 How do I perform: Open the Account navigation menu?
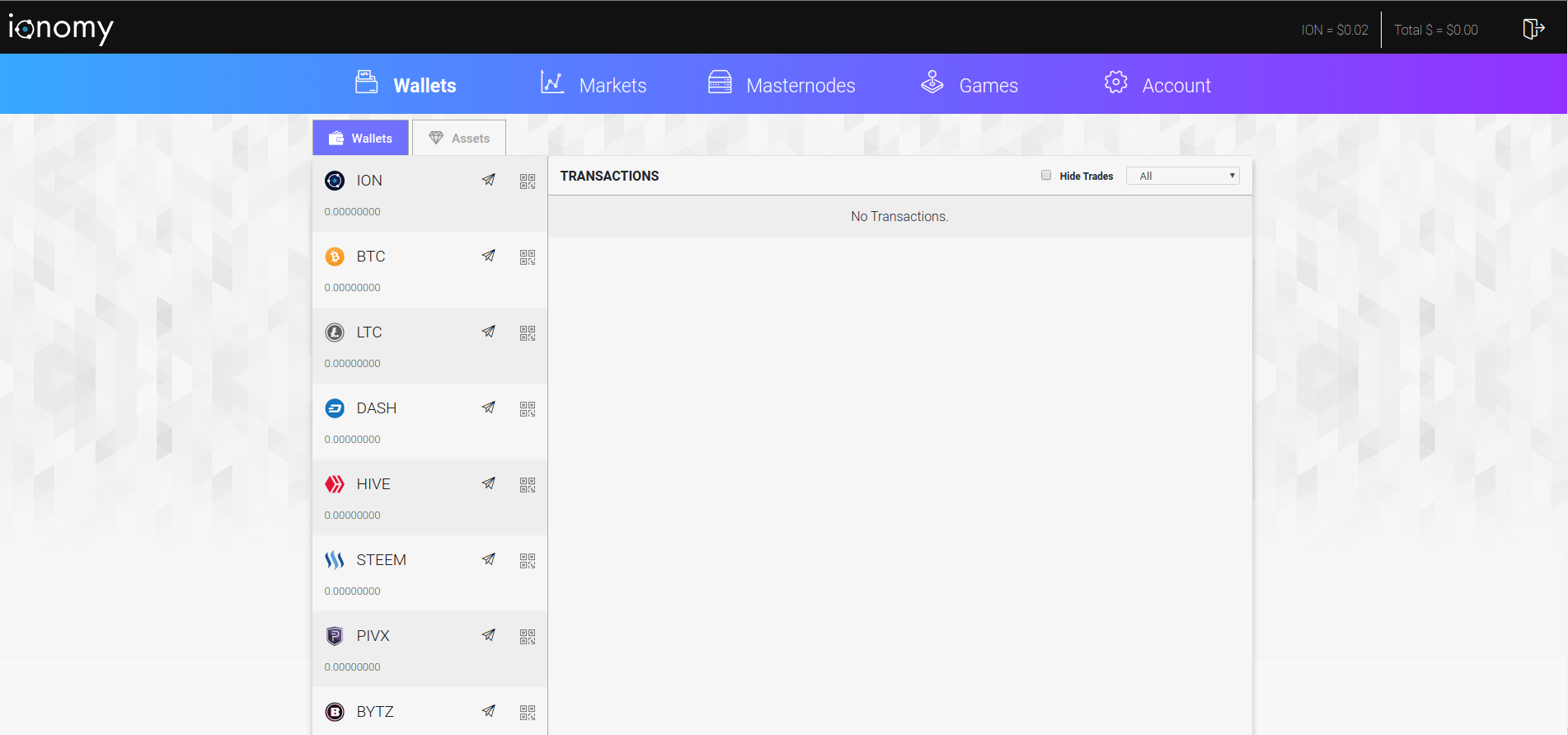click(1157, 84)
